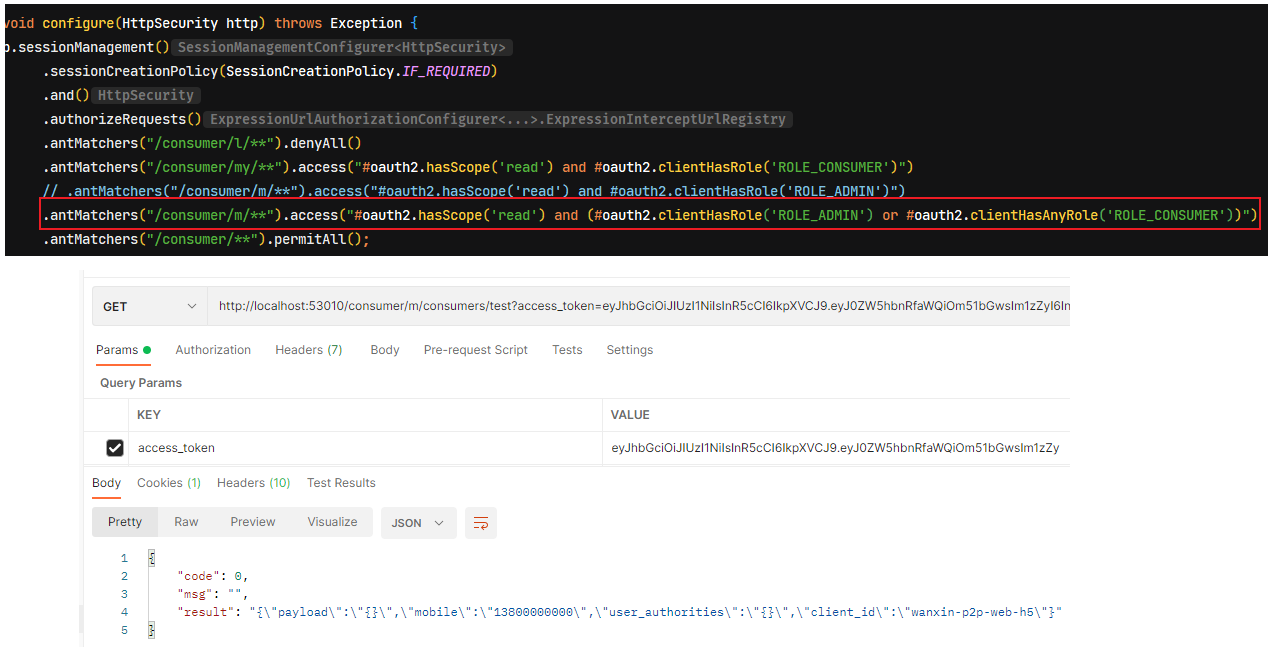Toggle word wrap icon in response body
This screenshot has width=1270, height=647.
pyautogui.click(x=481, y=523)
